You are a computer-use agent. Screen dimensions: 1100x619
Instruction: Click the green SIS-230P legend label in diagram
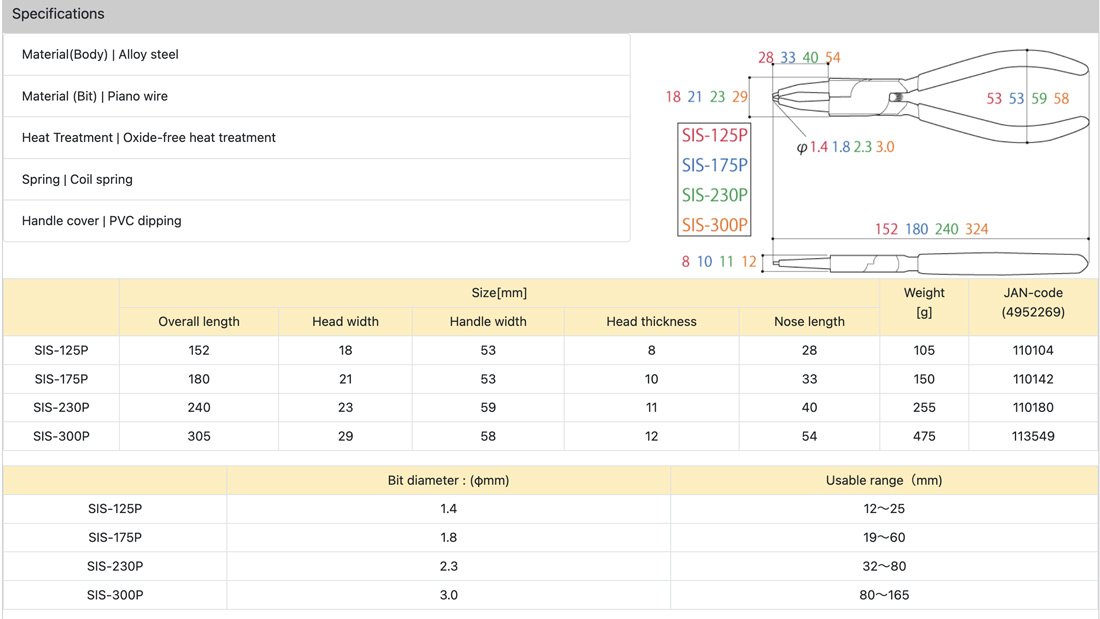[x=714, y=195]
